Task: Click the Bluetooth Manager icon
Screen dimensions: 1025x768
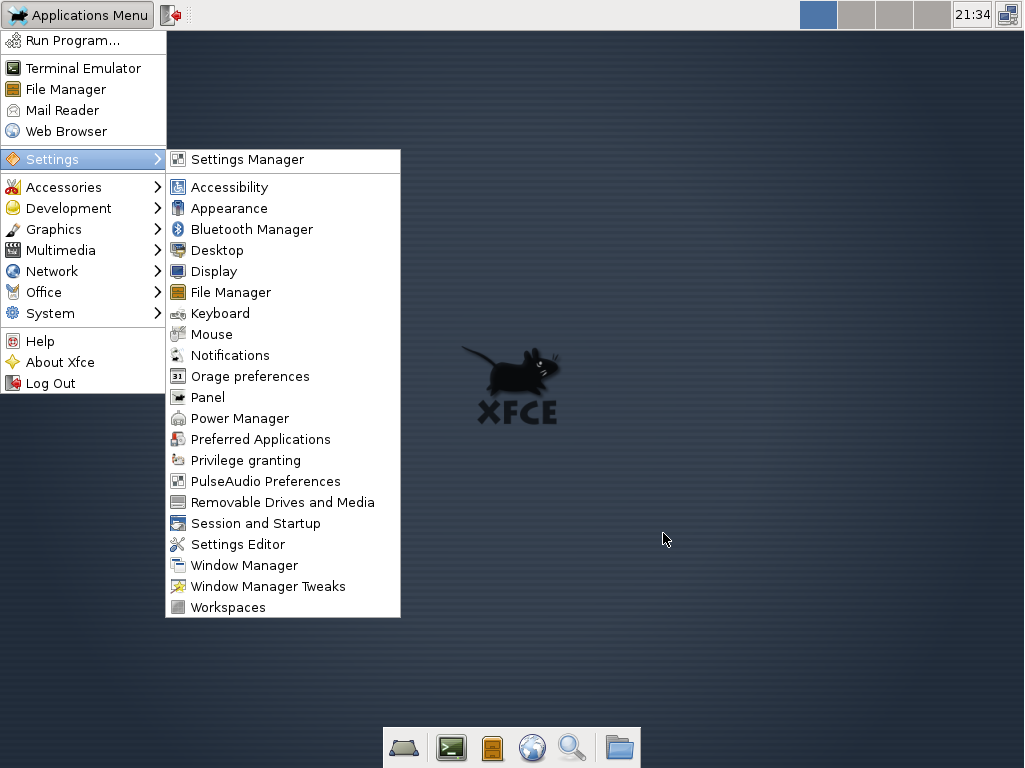Action: [x=178, y=229]
